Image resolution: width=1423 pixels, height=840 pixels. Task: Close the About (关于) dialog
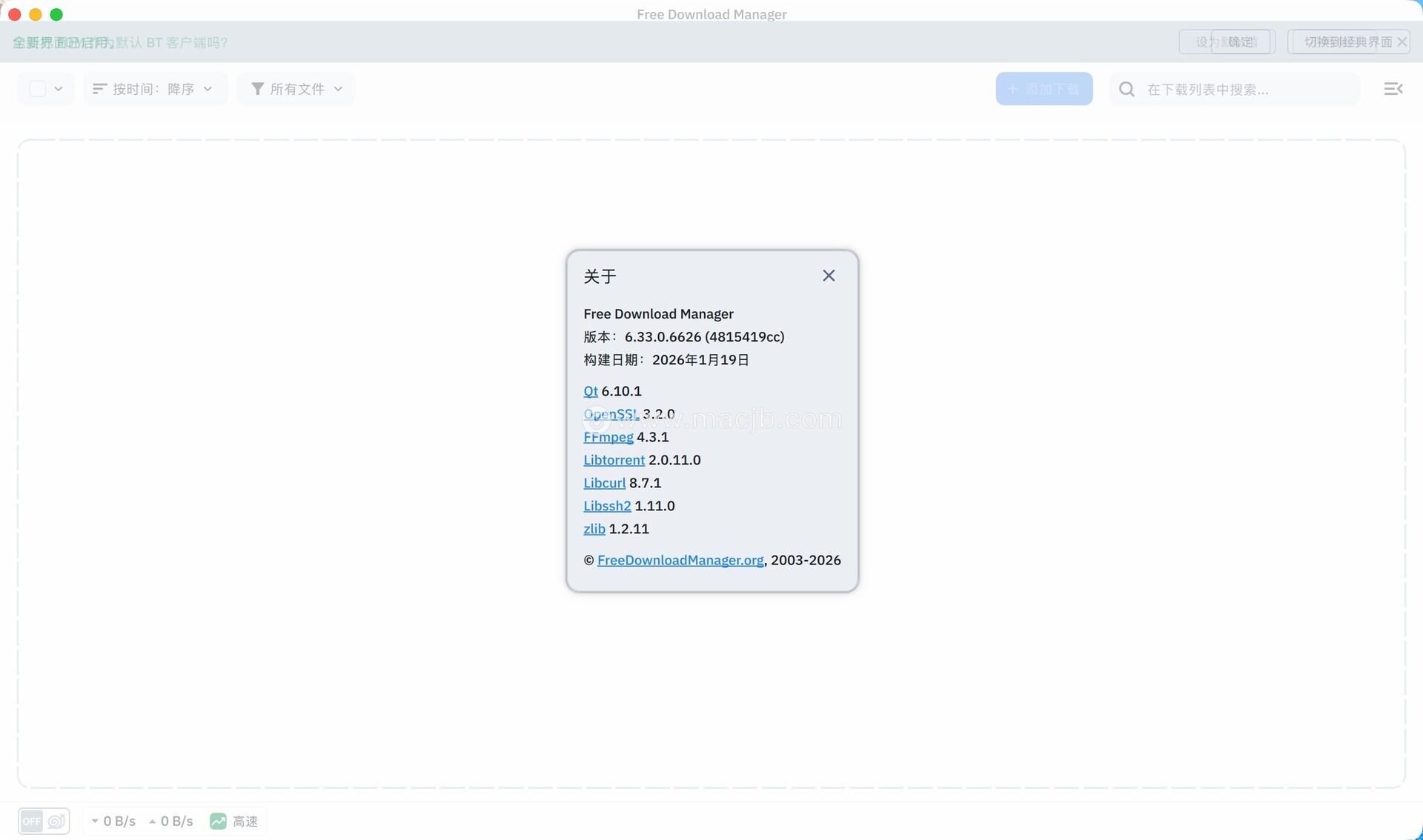(829, 276)
